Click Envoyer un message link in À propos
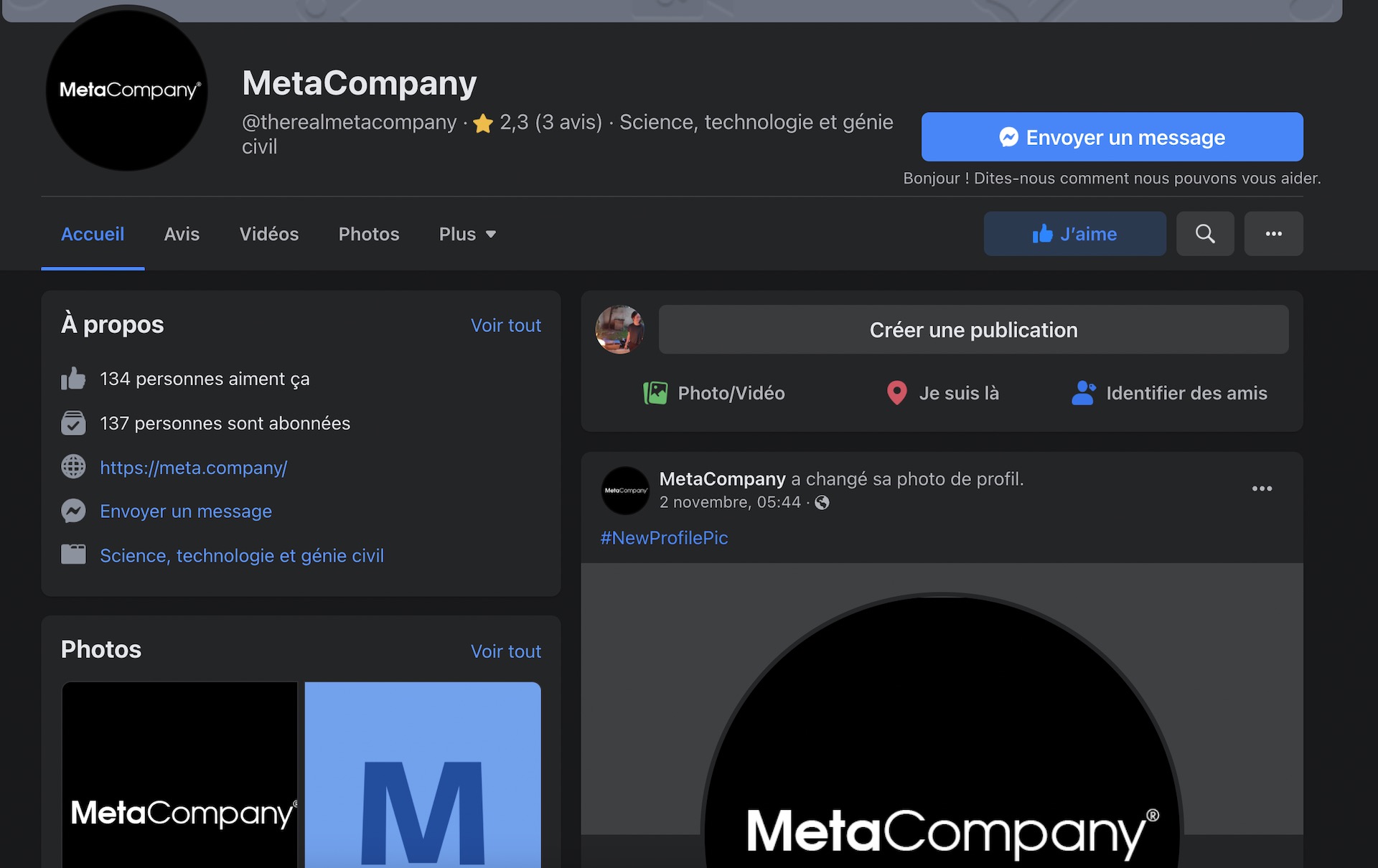Screen dimensions: 1378x868 pos(186,511)
